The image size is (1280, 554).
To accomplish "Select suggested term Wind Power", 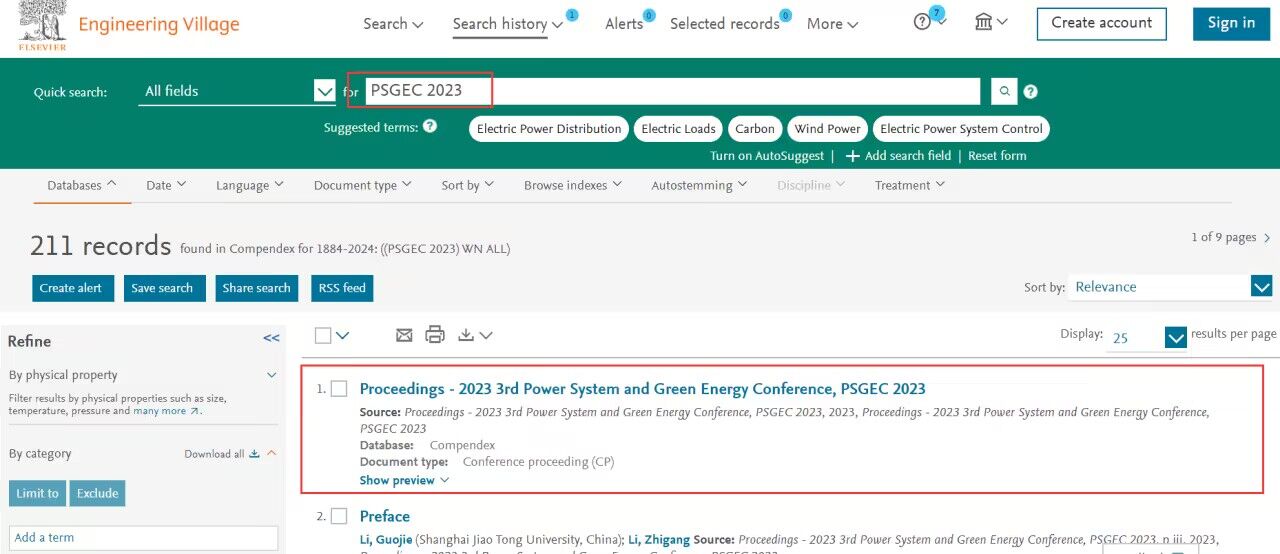I will tap(827, 128).
